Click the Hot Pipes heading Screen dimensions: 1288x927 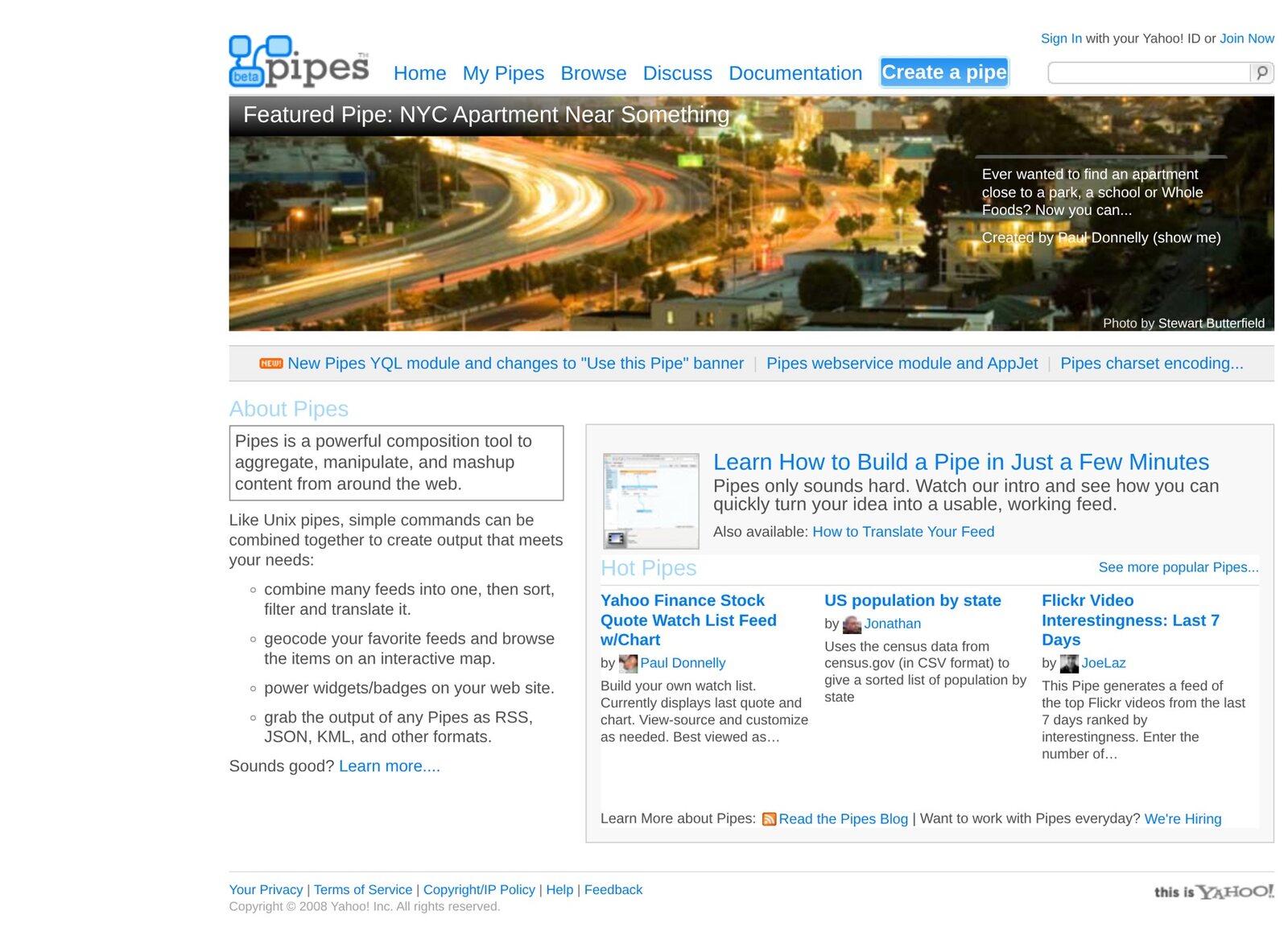pyautogui.click(x=649, y=568)
